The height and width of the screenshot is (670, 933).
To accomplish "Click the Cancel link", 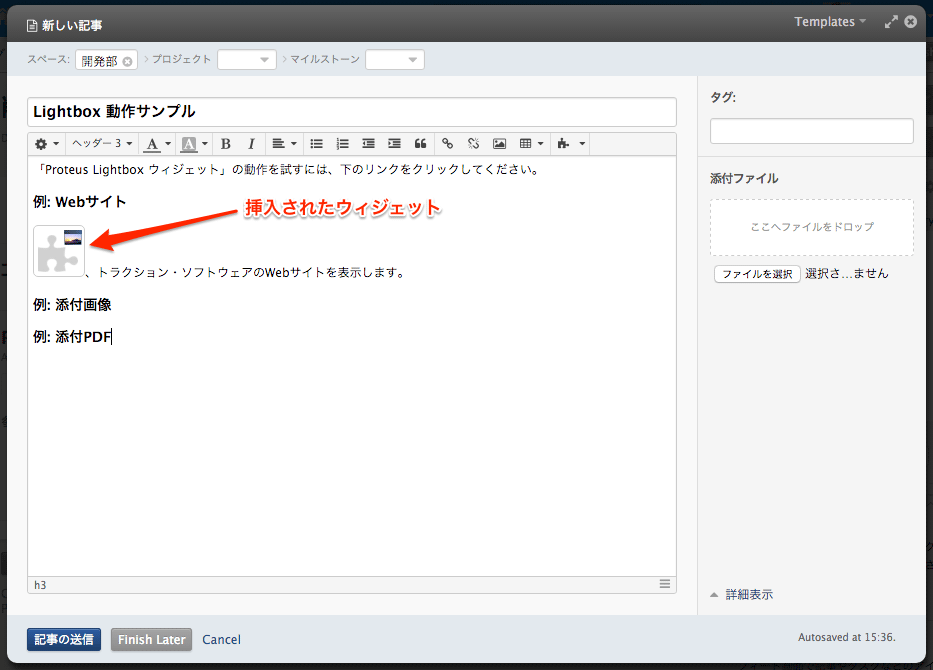I will [x=221, y=640].
